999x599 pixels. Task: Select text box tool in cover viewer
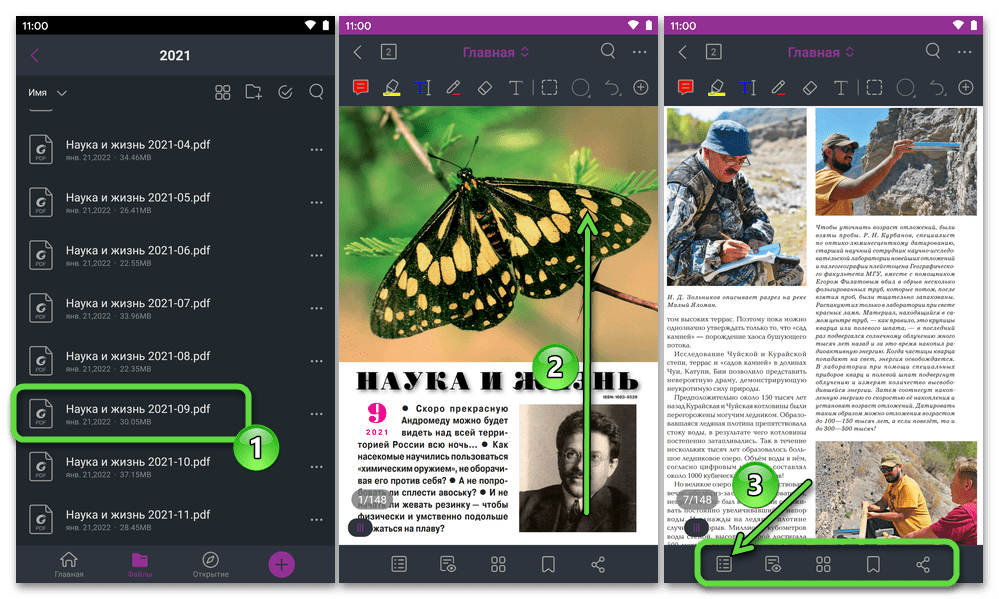coord(515,87)
